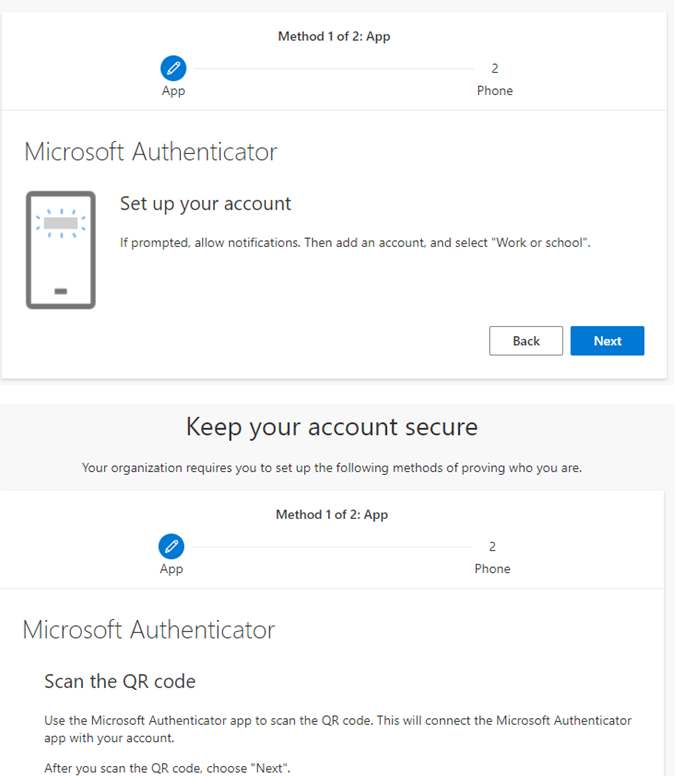Click the App step label in the Scan the QR code panel
676x776 pixels.
pyautogui.click(x=172, y=569)
